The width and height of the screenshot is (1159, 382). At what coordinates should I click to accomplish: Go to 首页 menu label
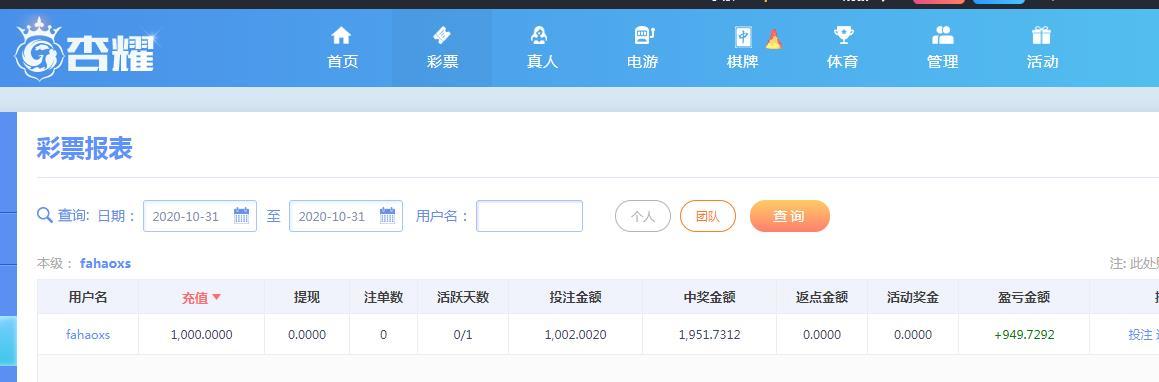(342, 62)
